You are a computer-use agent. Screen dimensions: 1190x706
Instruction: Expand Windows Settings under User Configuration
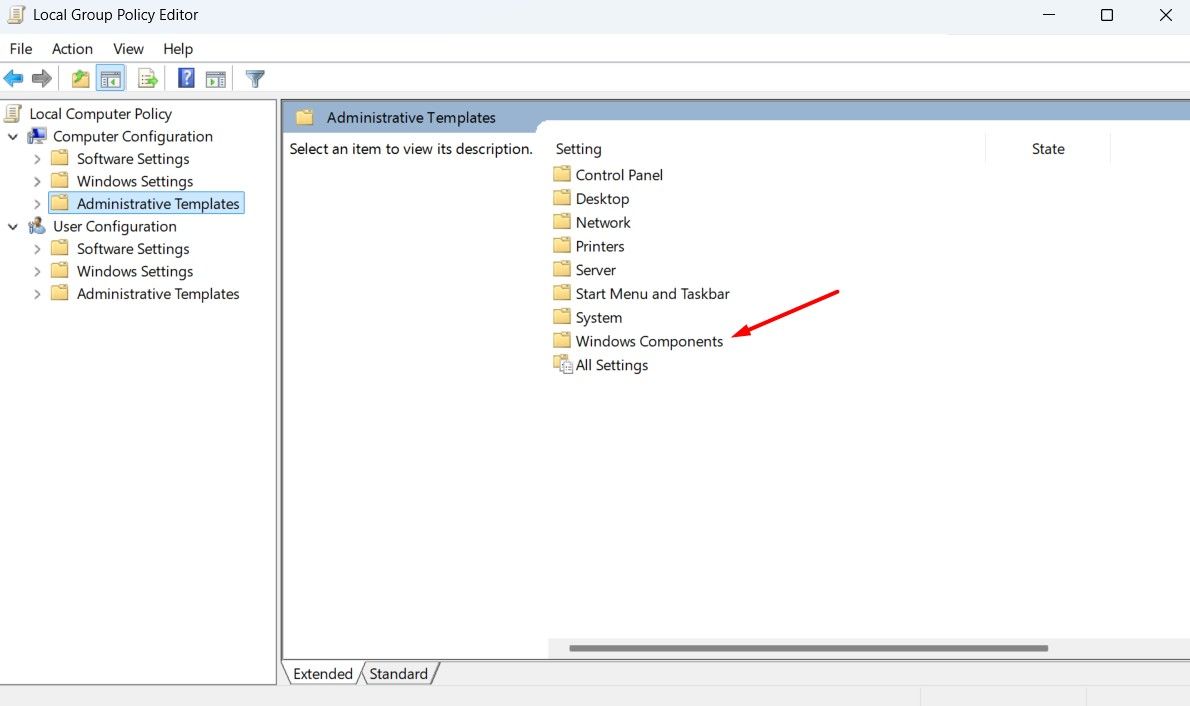pyautogui.click(x=37, y=271)
